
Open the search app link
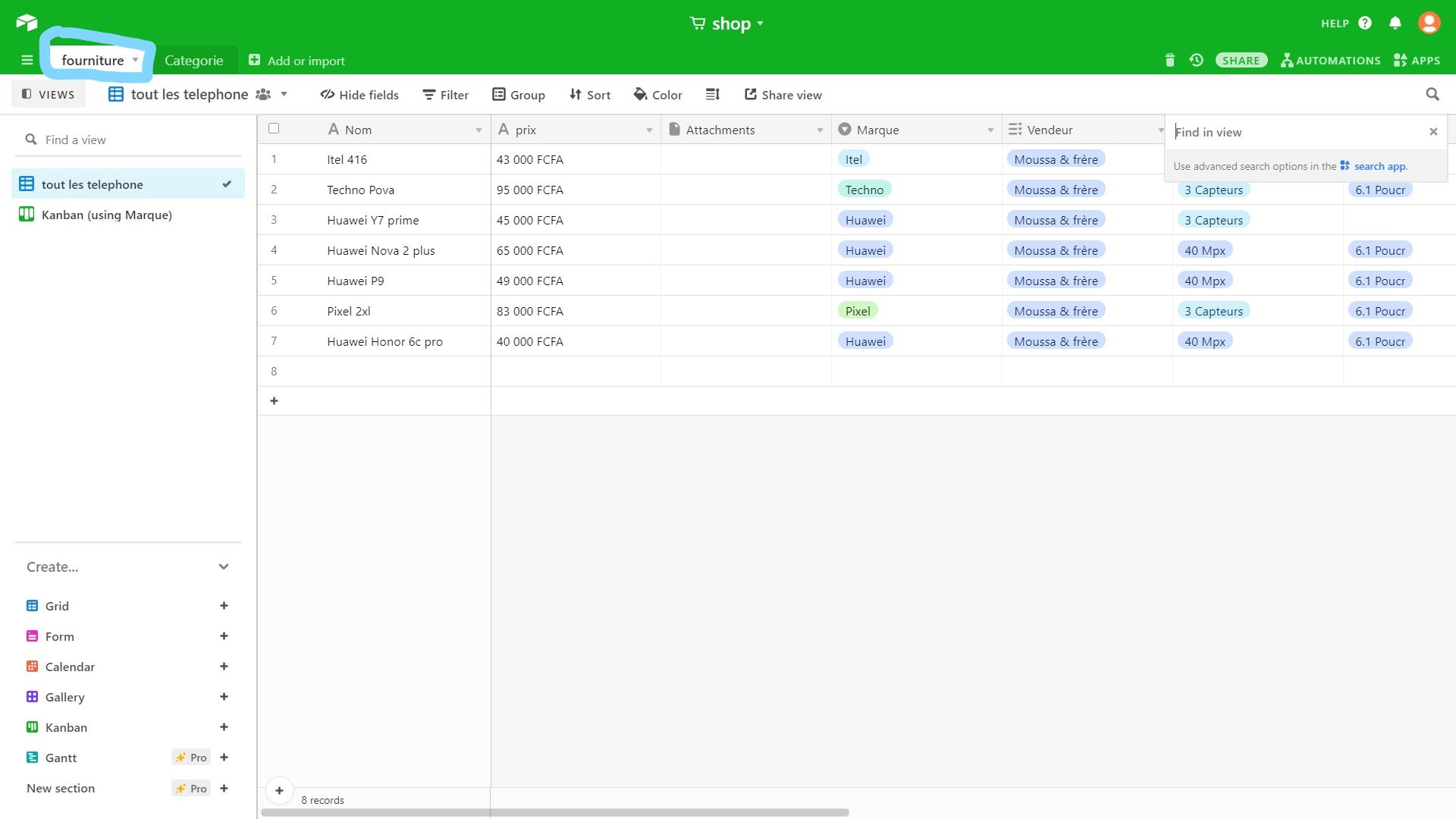pyautogui.click(x=1373, y=166)
